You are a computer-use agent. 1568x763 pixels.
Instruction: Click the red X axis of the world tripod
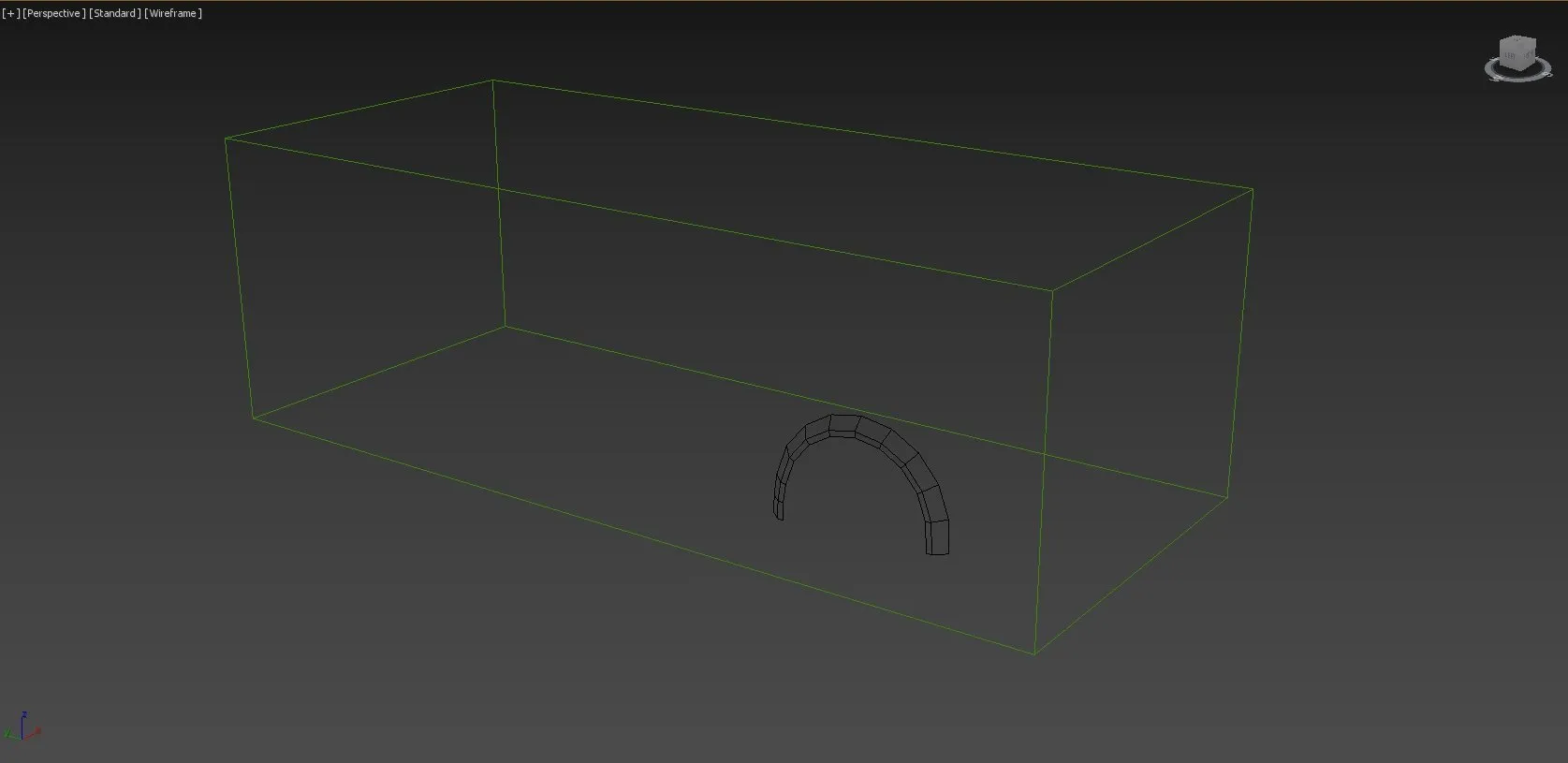pyautogui.click(x=35, y=732)
